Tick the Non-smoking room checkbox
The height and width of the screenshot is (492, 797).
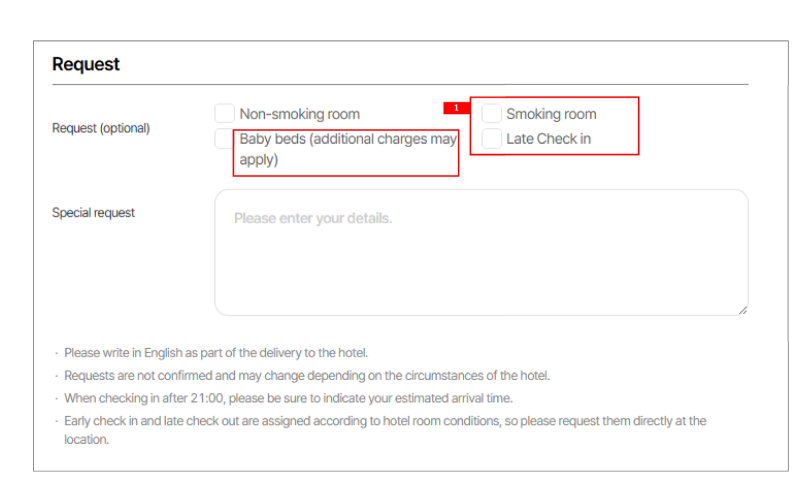225,114
